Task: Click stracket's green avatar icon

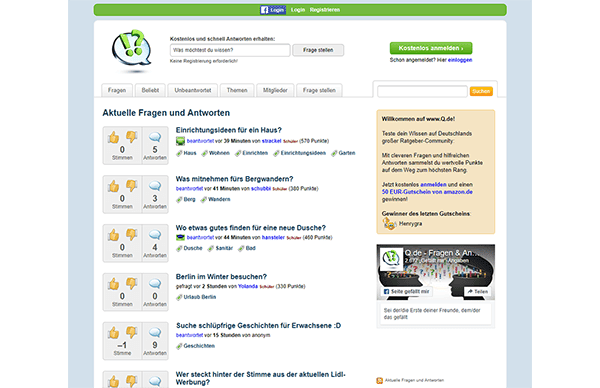Action: click(180, 141)
